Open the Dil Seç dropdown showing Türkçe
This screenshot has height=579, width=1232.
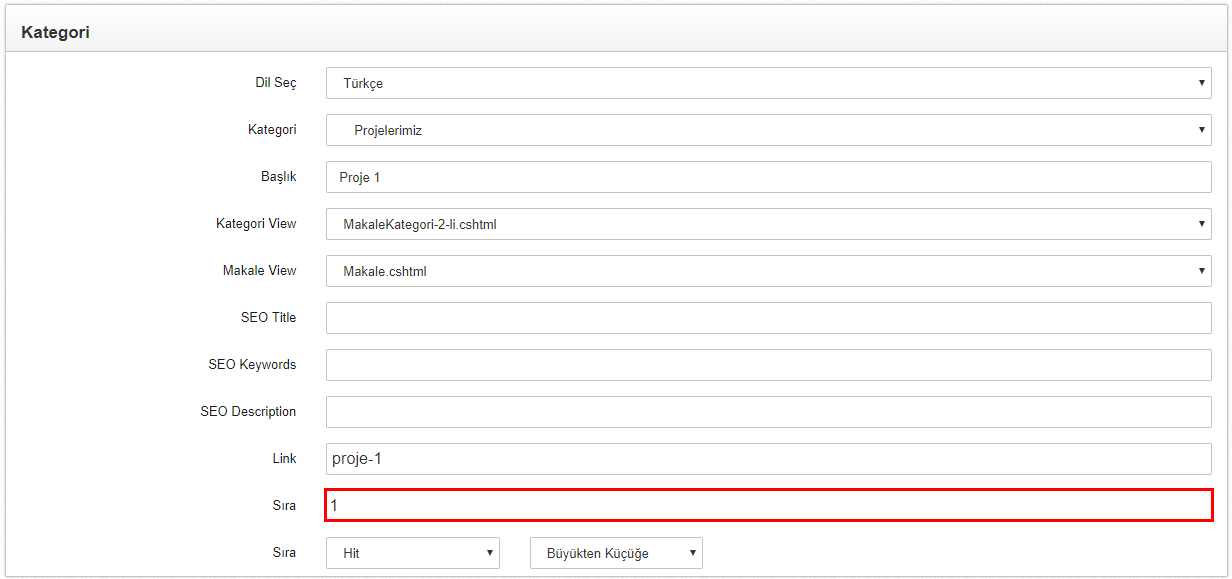pyautogui.click(x=769, y=83)
